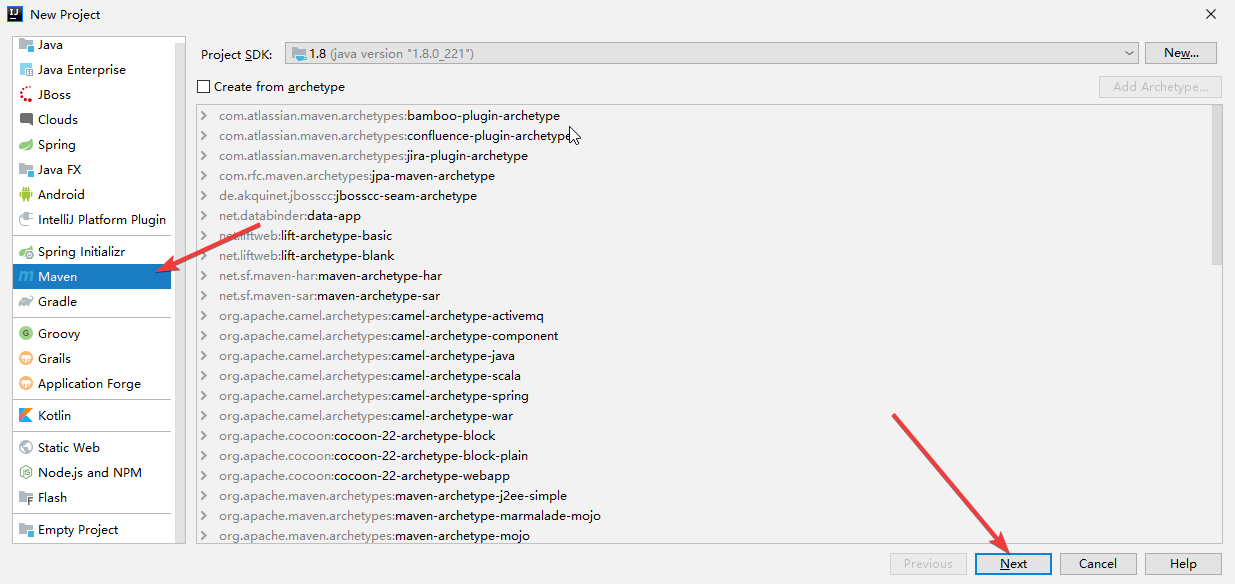Image resolution: width=1235 pixels, height=584 pixels.
Task: Select Java project type label
Action: click(x=50, y=45)
